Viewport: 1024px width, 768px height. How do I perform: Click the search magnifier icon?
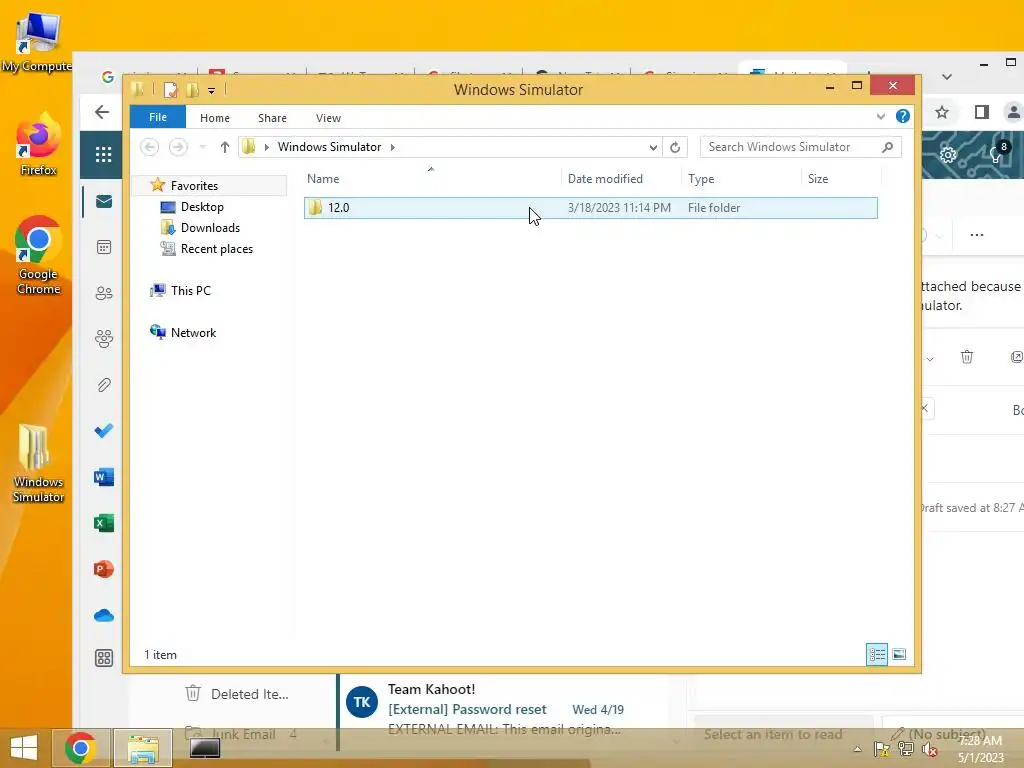[887, 147]
